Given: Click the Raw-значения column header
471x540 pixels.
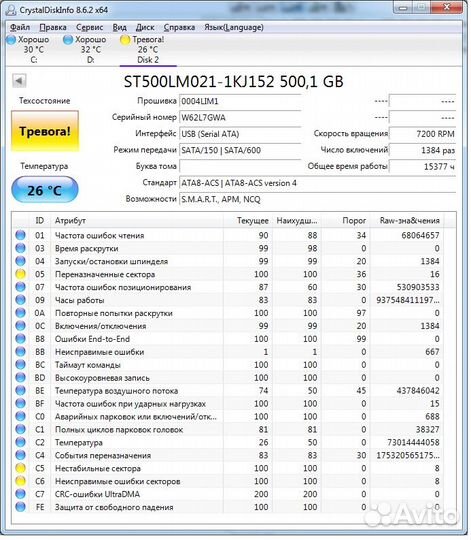Looking at the screenshot, I should [407, 220].
